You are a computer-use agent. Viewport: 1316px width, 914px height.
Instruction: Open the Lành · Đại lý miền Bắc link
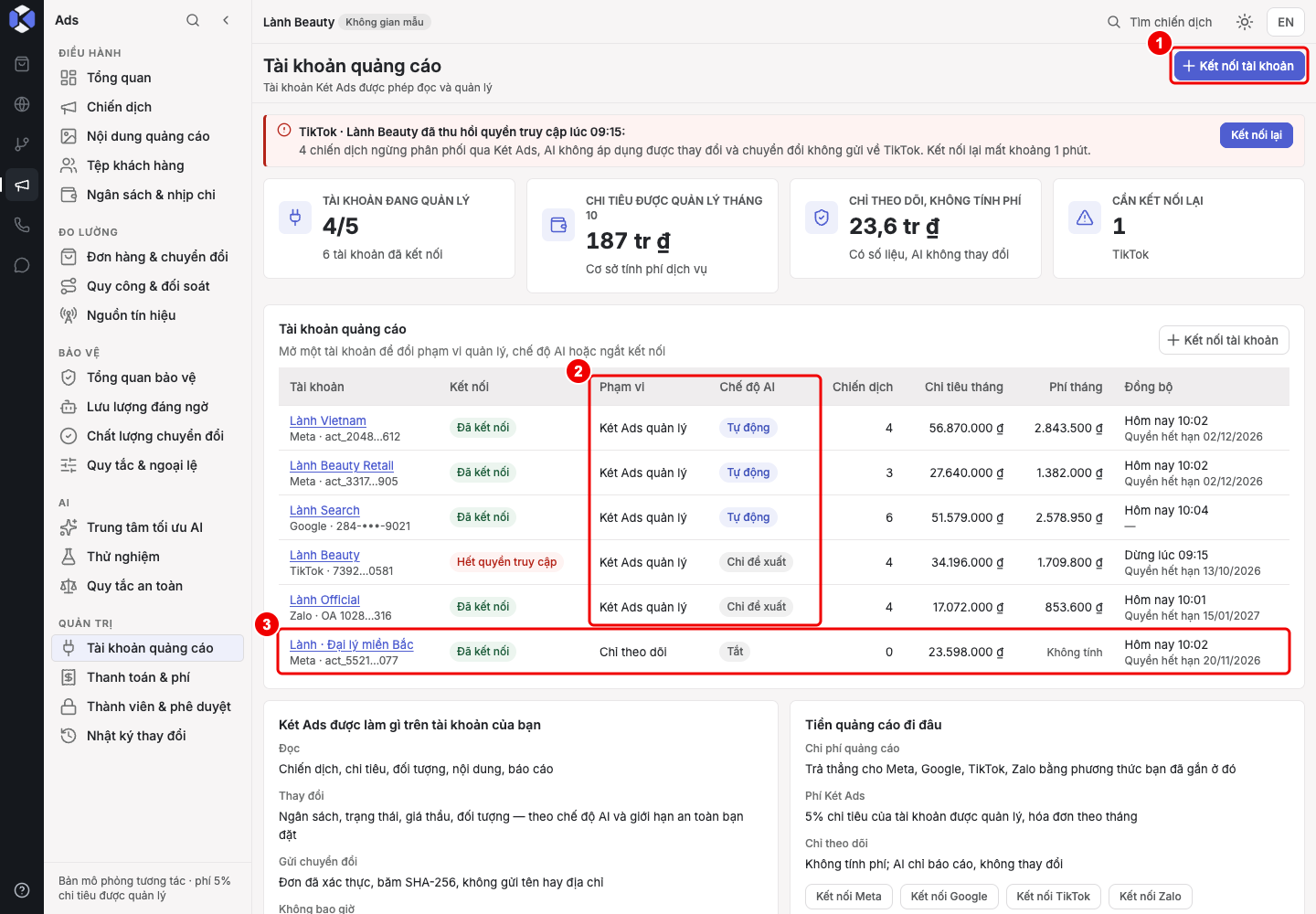[352, 644]
